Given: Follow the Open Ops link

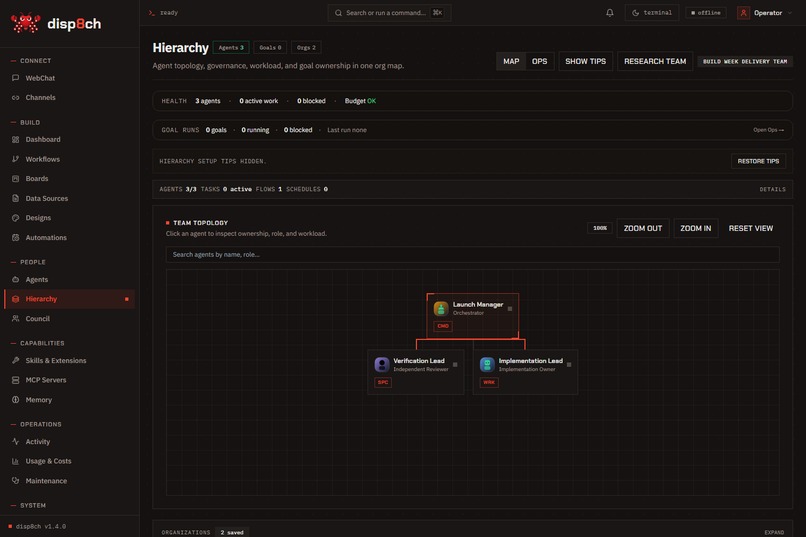Looking at the screenshot, I should pyautogui.click(x=768, y=130).
